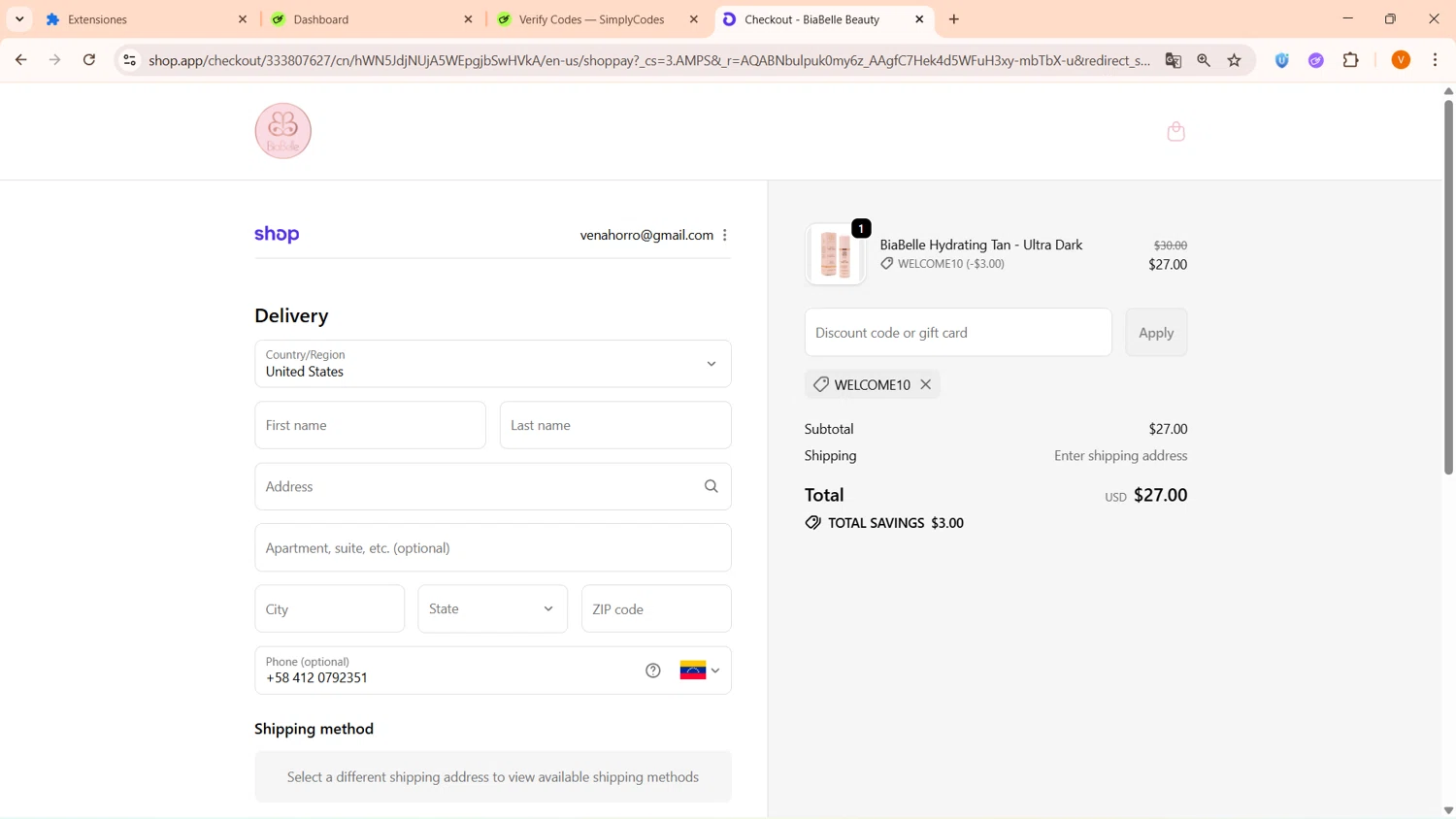Open a new browser tab
The width and height of the screenshot is (1456, 819).
point(954,19)
